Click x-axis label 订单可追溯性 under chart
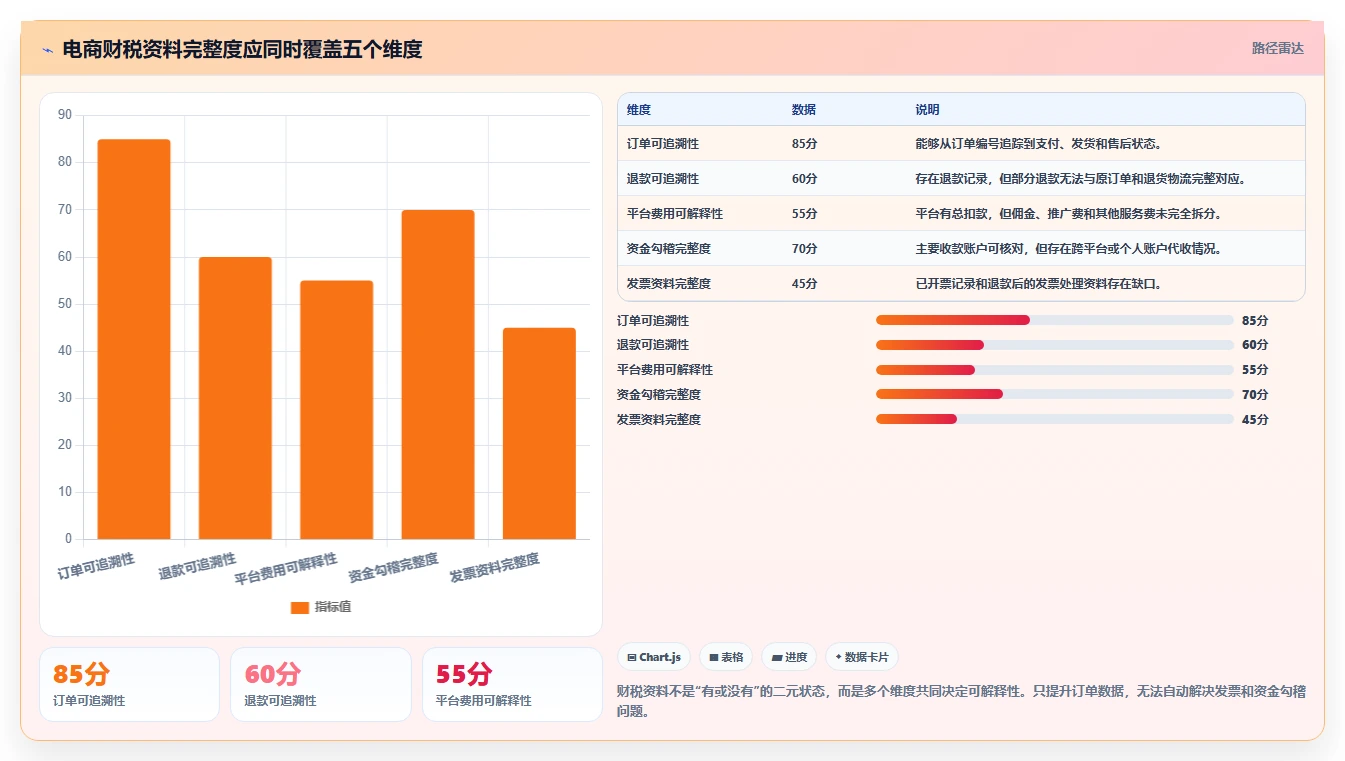1345x761 pixels. [x=96, y=566]
